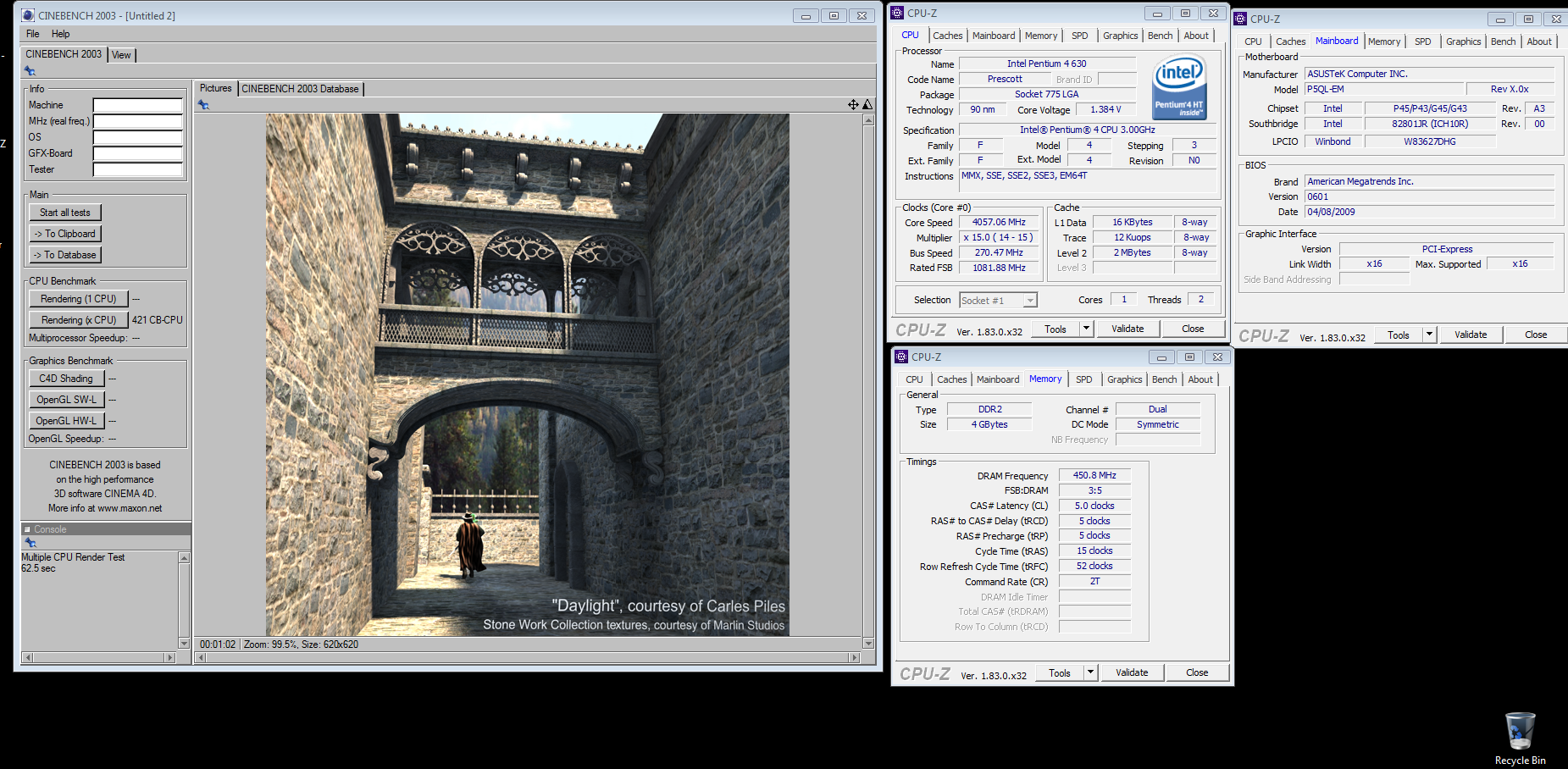Click picture vertical scrollbar down arrow
The height and width of the screenshot is (769, 1568).
(x=868, y=644)
